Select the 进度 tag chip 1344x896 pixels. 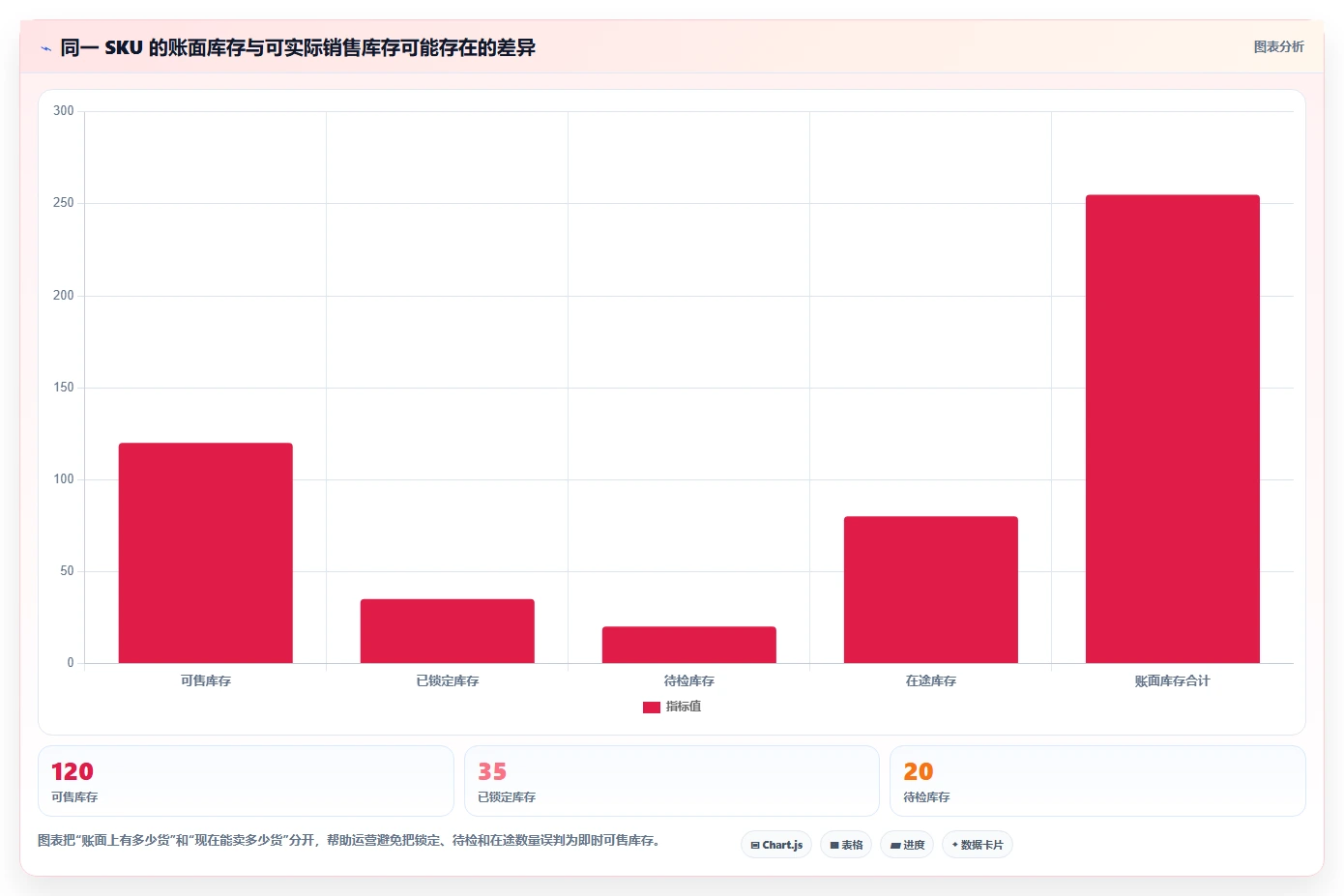tap(907, 845)
